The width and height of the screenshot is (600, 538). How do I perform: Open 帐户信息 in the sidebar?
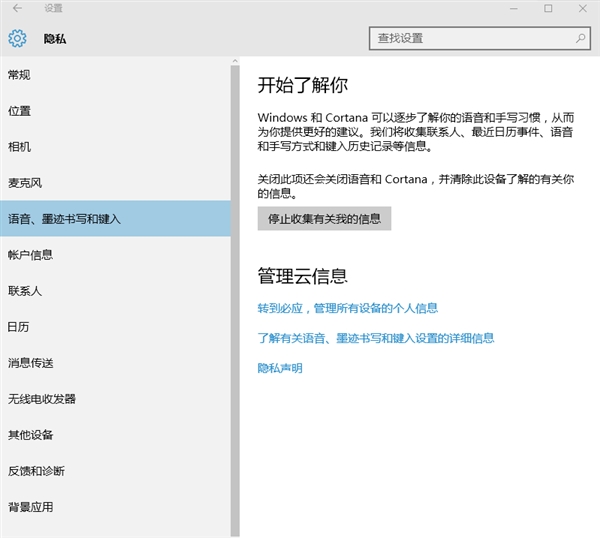point(30,255)
